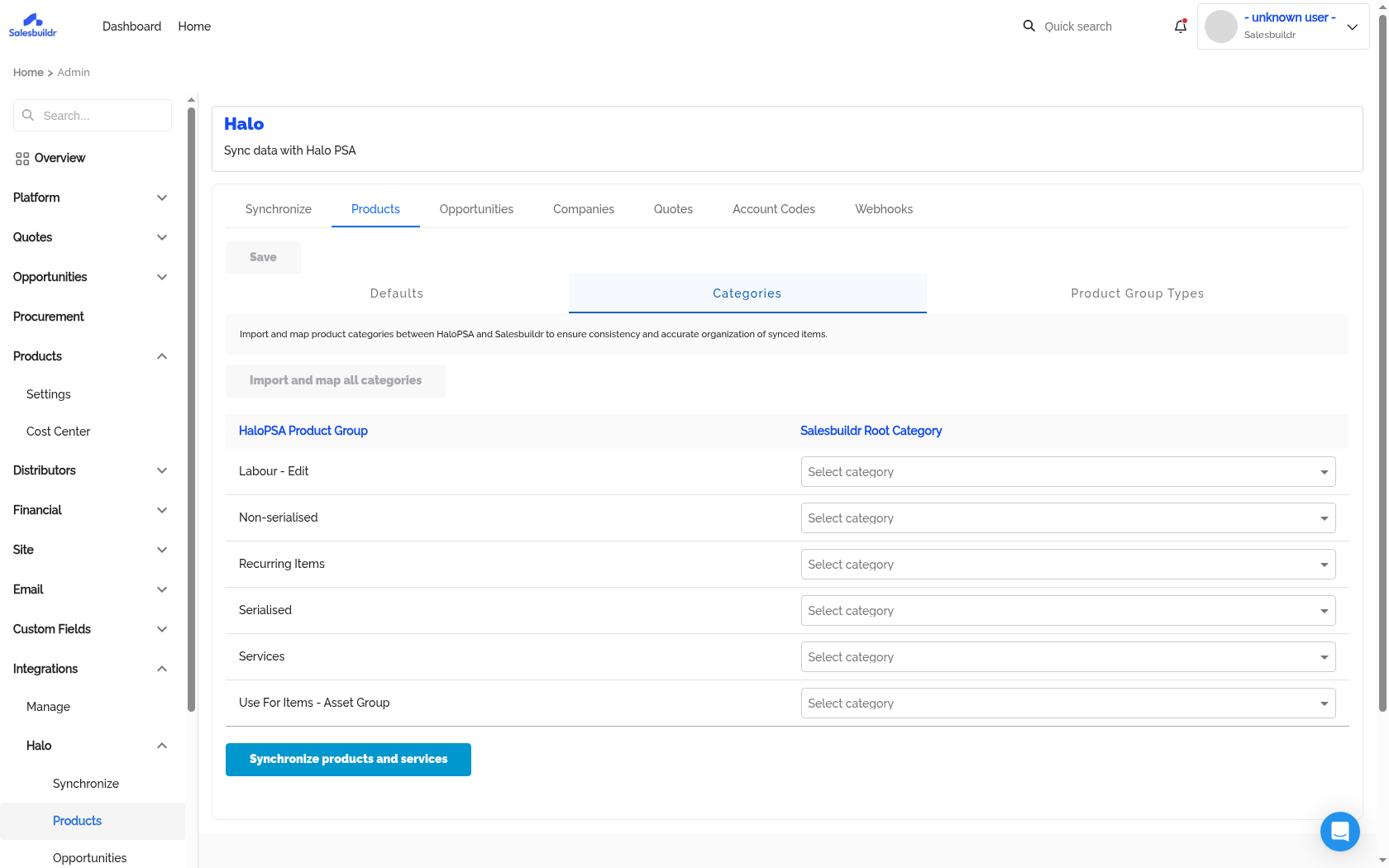This screenshot has width=1389, height=868.
Task: Open category dropdown for Services
Action: tap(1068, 657)
